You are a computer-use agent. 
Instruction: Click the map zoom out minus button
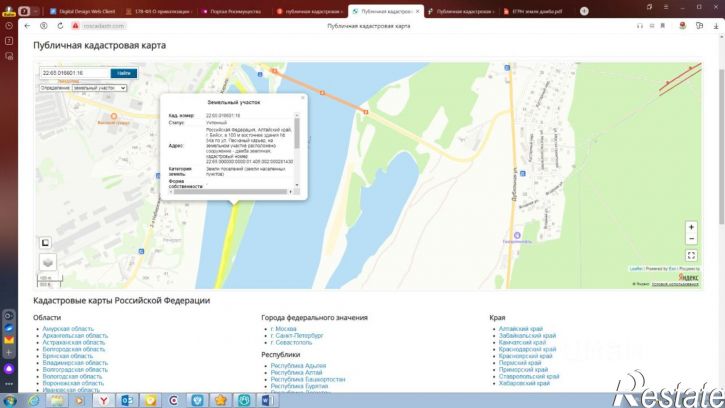[691, 239]
